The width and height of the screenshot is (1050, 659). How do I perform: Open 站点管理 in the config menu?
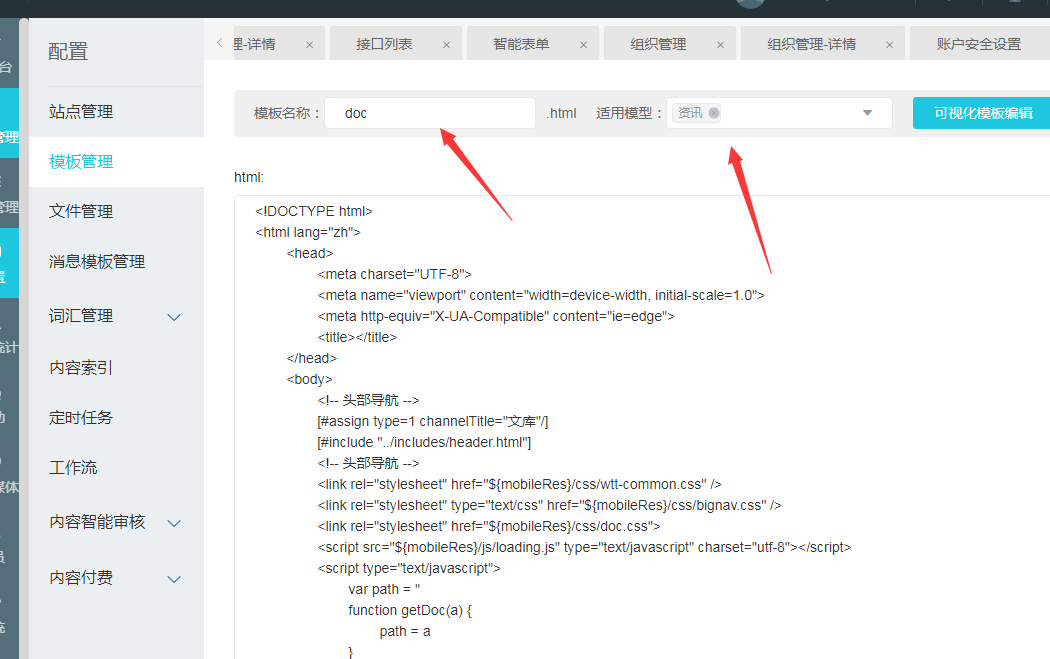pyautogui.click(x=81, y=111)
